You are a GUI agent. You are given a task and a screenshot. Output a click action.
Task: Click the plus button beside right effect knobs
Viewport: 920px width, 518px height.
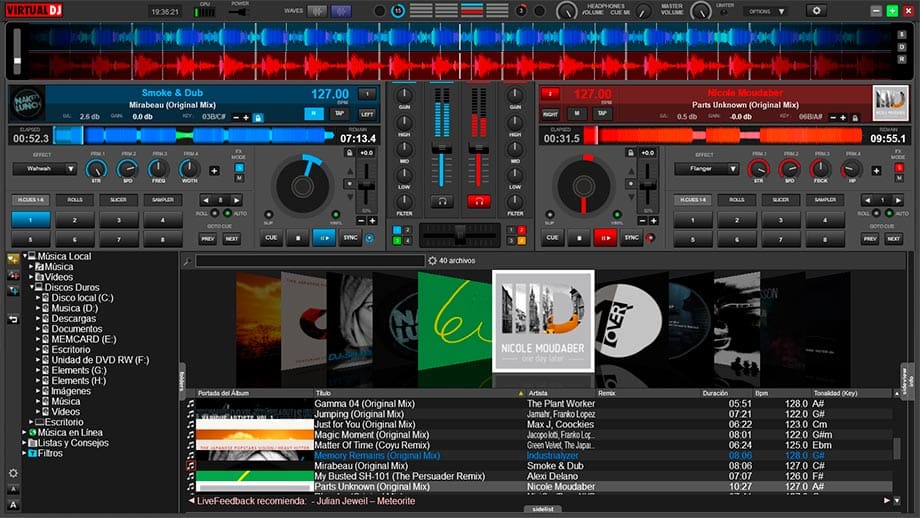tap(876, 171)
